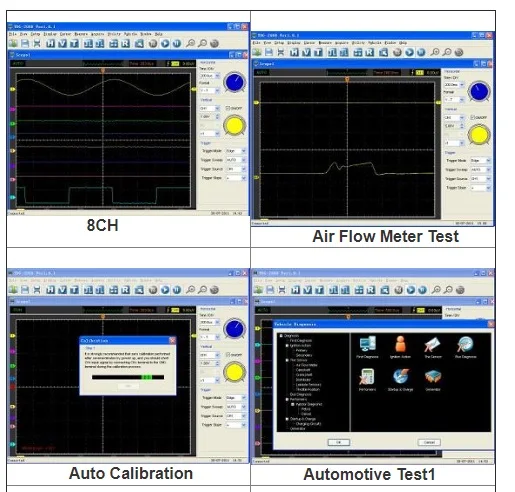Close the Vehicle Diagnosis dialog
The height and width of the screenshot is (492, 515).
(x=491, y=324)
